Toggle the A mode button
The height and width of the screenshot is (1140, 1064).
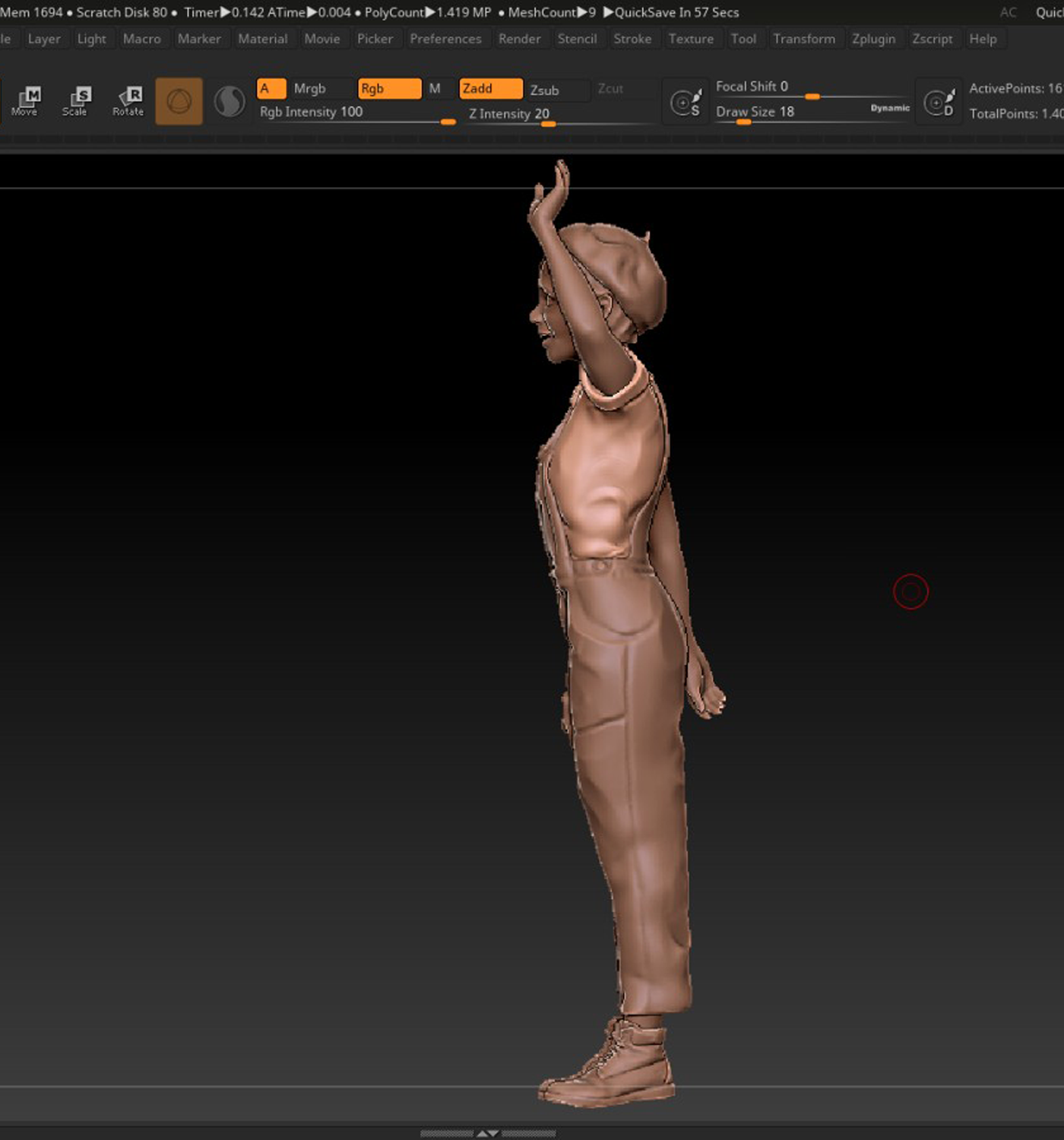click(x=271, y=89)
